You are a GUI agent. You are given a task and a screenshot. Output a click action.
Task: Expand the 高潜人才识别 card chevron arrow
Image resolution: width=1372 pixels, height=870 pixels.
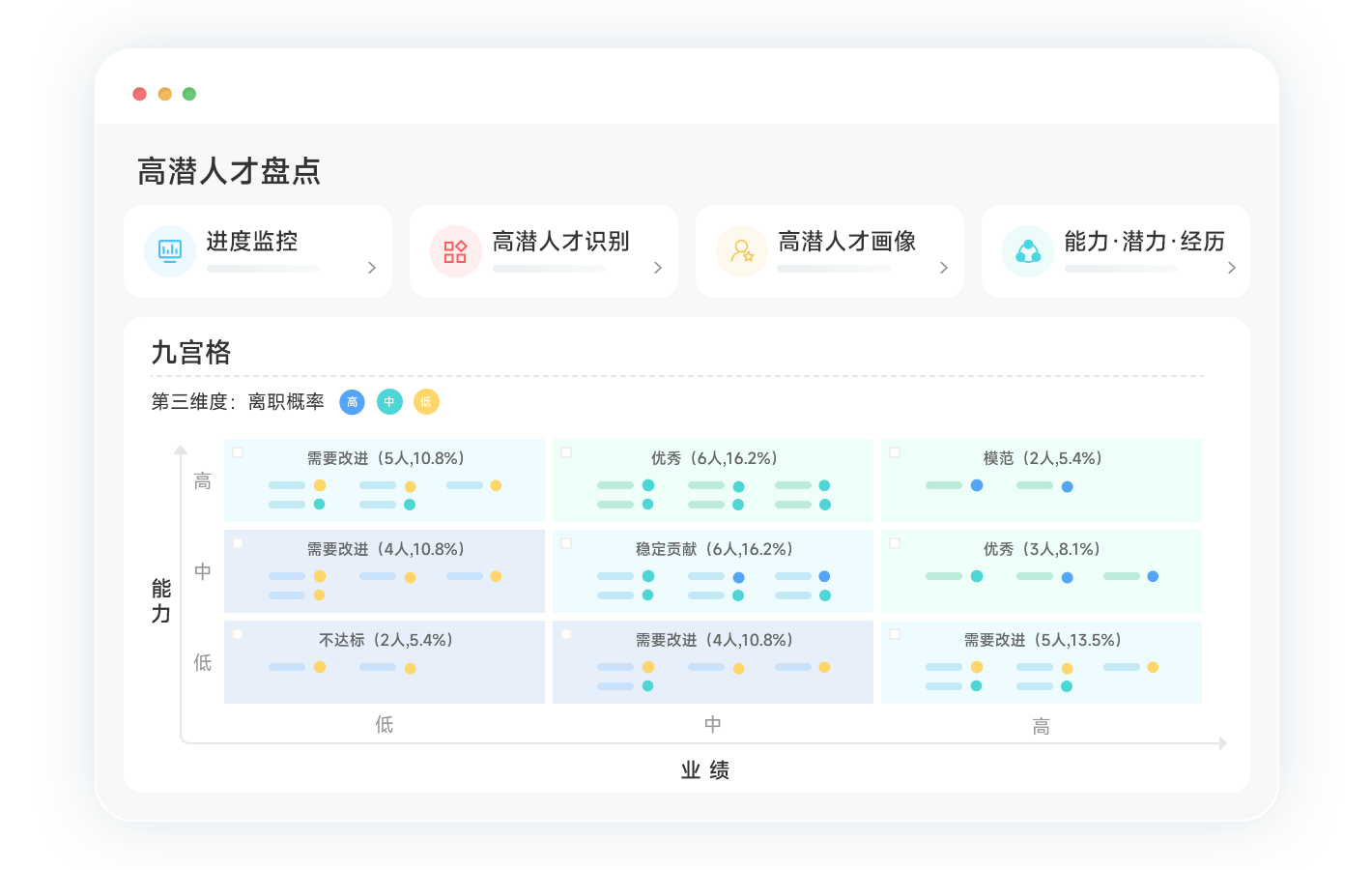pyautogui.click(x=658, y=268)
